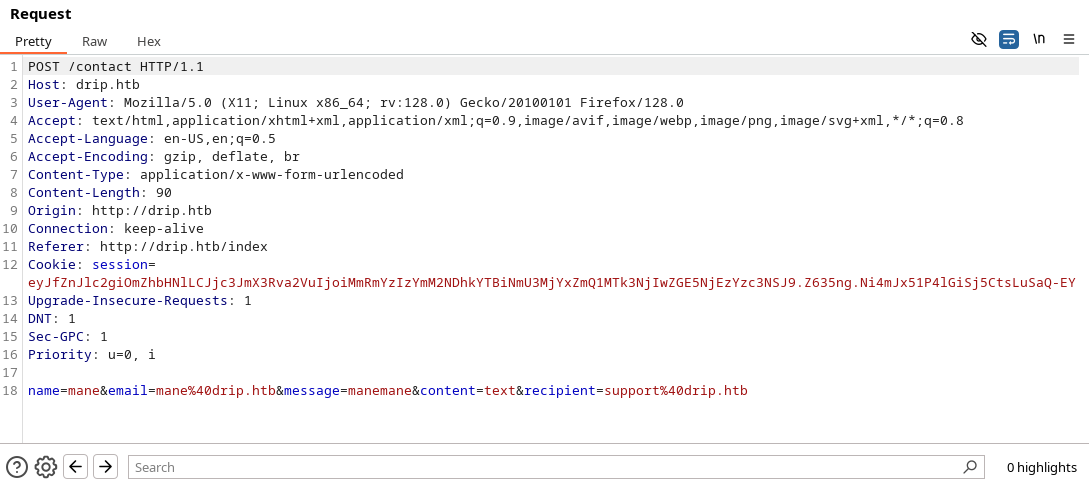Open search settings gear icon
The image size is (1090, 487).
46,467
